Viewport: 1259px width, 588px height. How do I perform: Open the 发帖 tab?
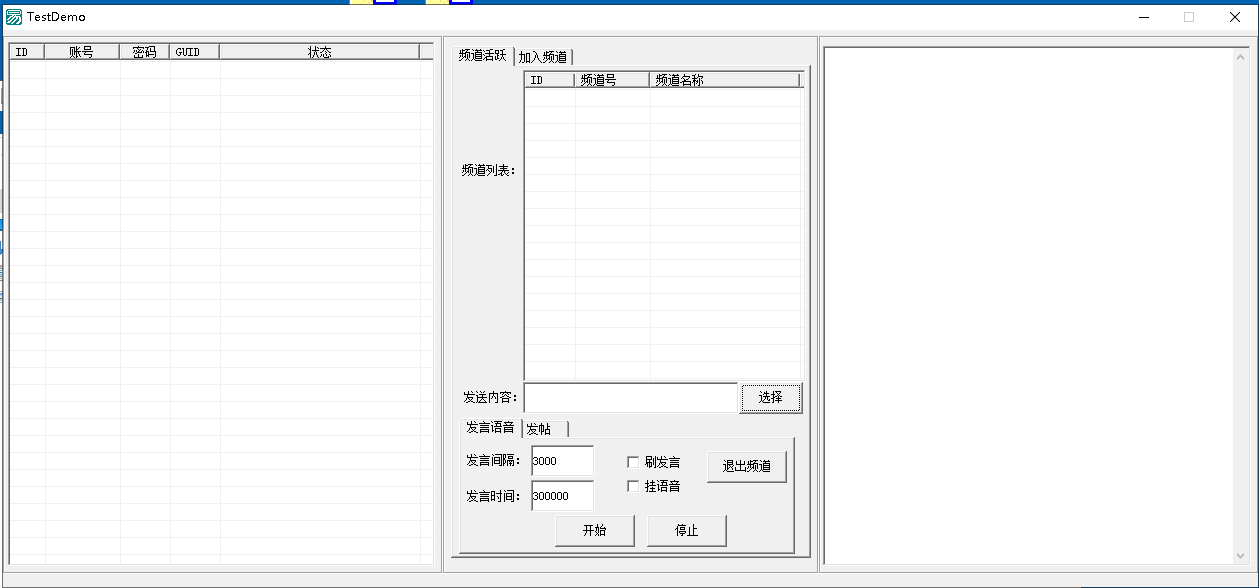click(539, 429)
